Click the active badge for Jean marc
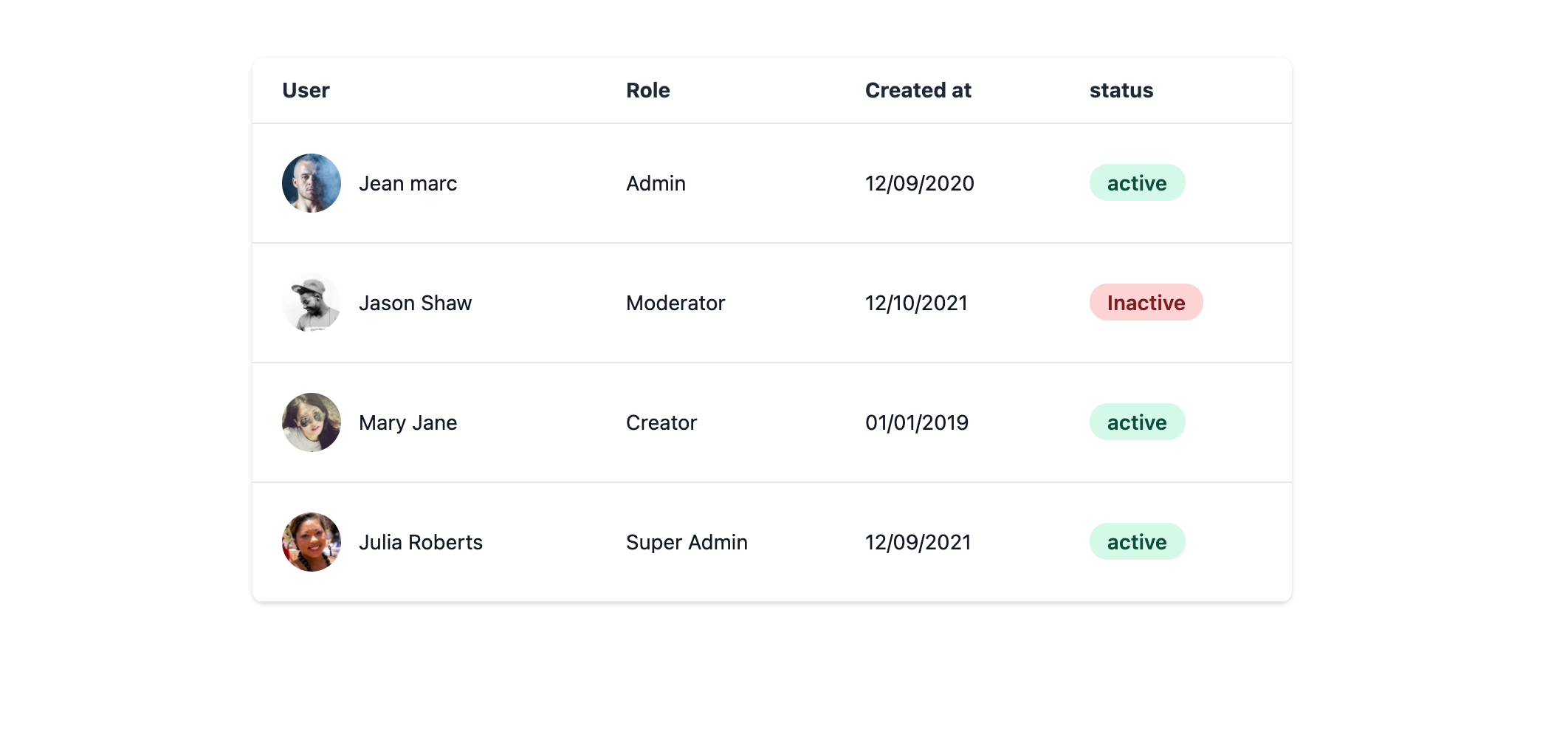 pyautogui.click(x=1137, y=183)
